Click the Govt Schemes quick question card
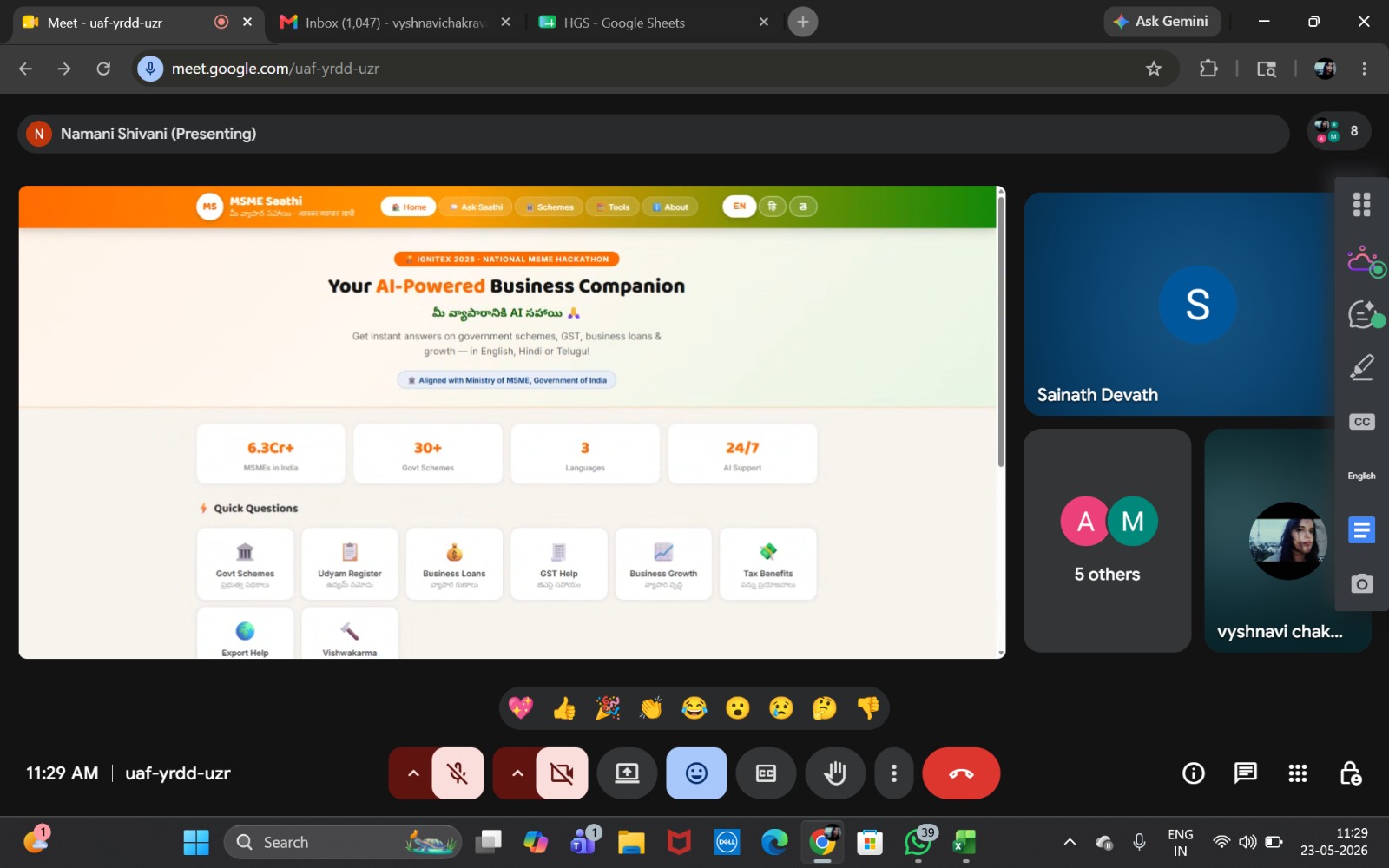The image size is (1389, 868). [245, 564]
